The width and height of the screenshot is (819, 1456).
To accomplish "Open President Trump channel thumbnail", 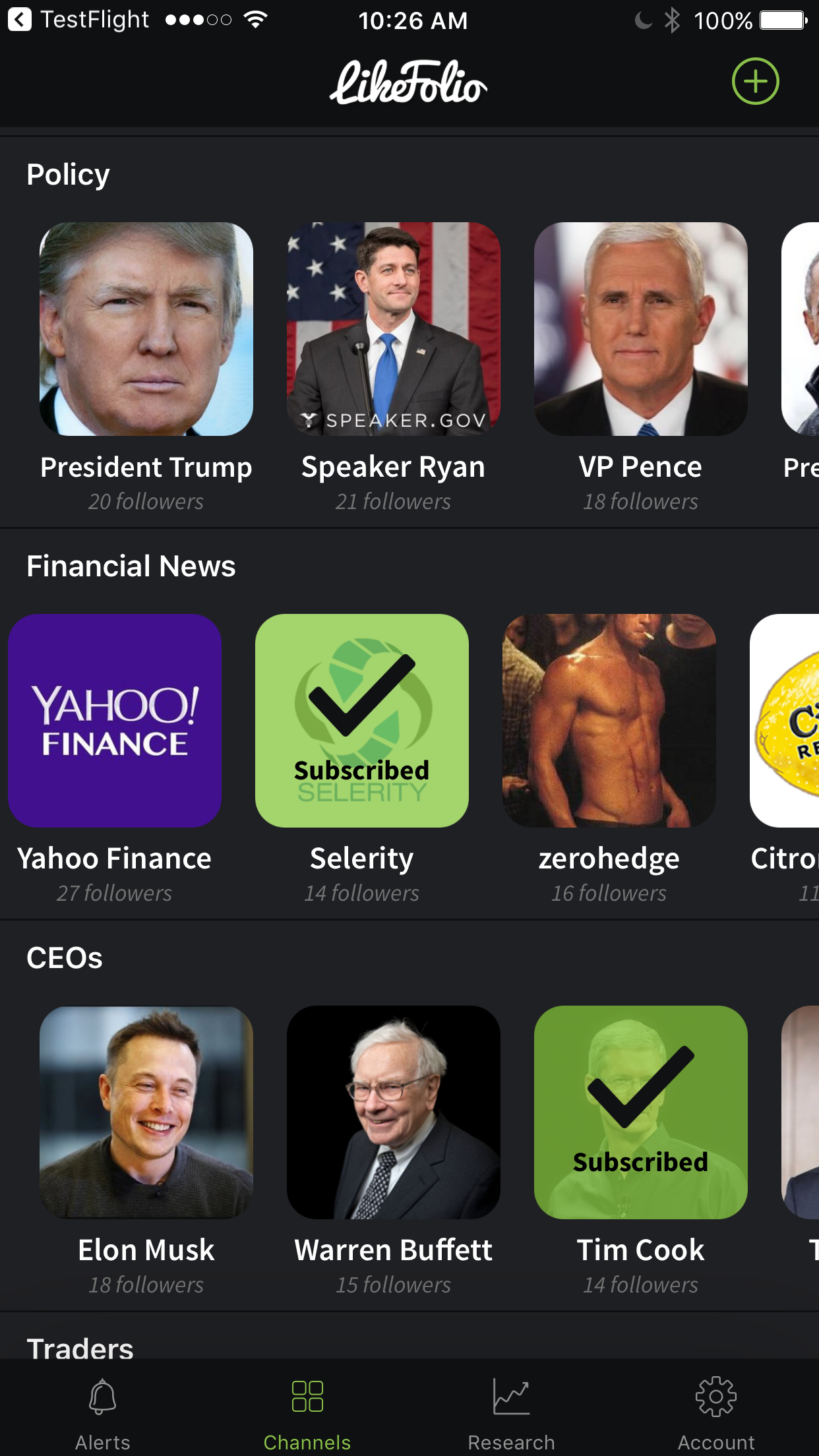I will pyautogui.click(x=146, y=329).
